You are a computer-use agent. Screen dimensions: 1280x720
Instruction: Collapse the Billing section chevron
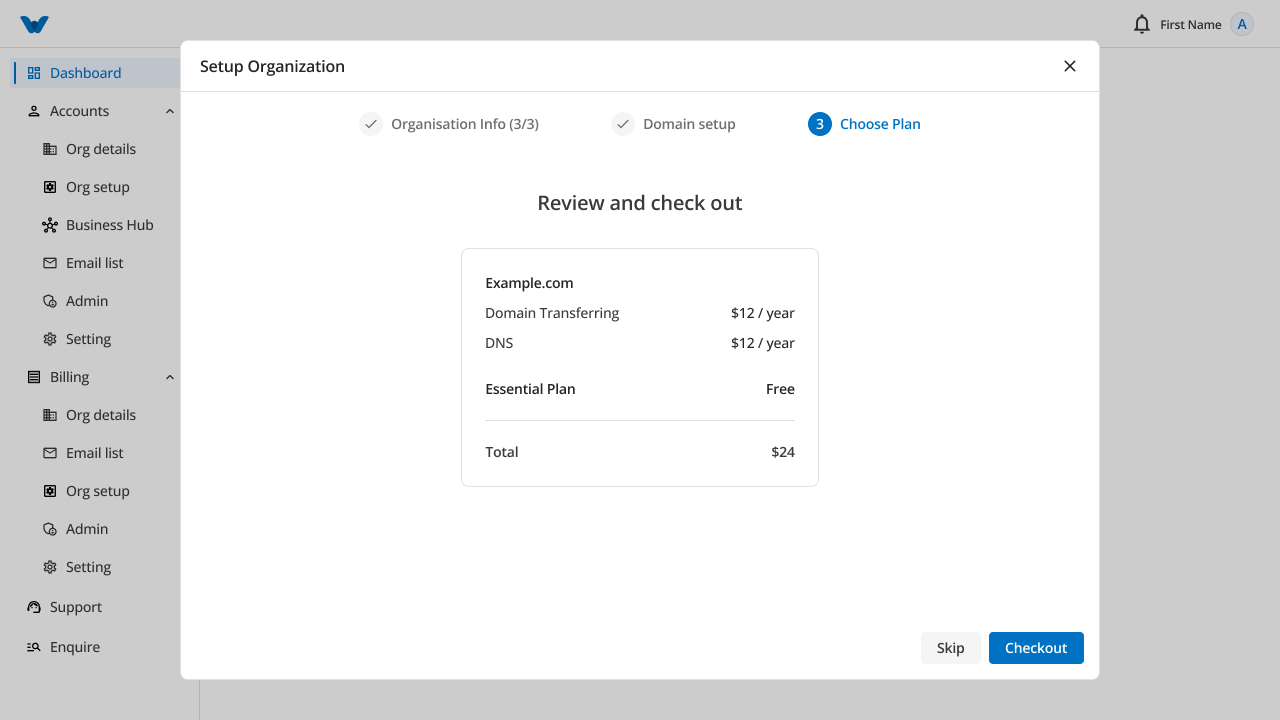tap(170, 377)
